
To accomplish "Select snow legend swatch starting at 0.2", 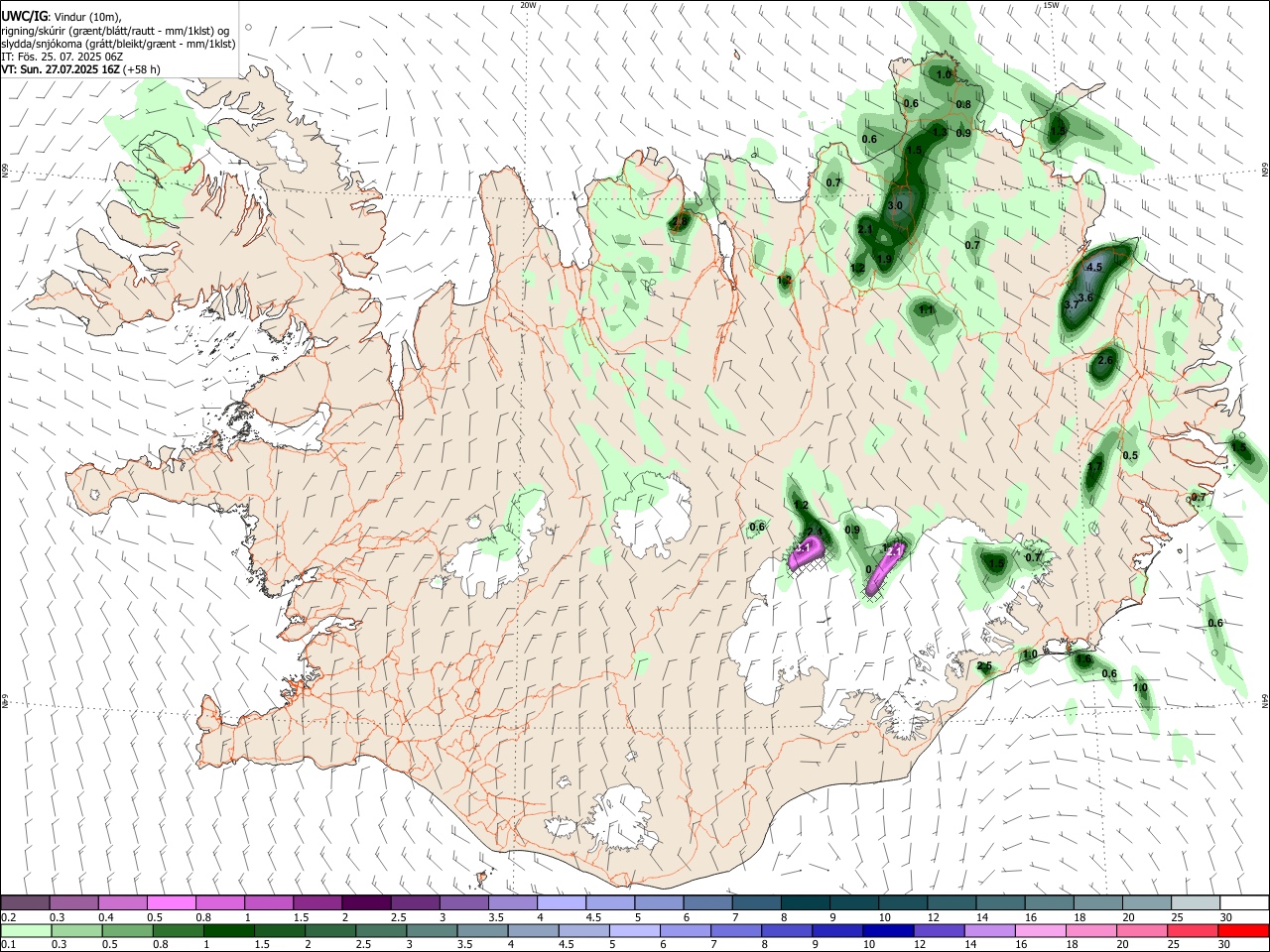I will click(25, 902).
